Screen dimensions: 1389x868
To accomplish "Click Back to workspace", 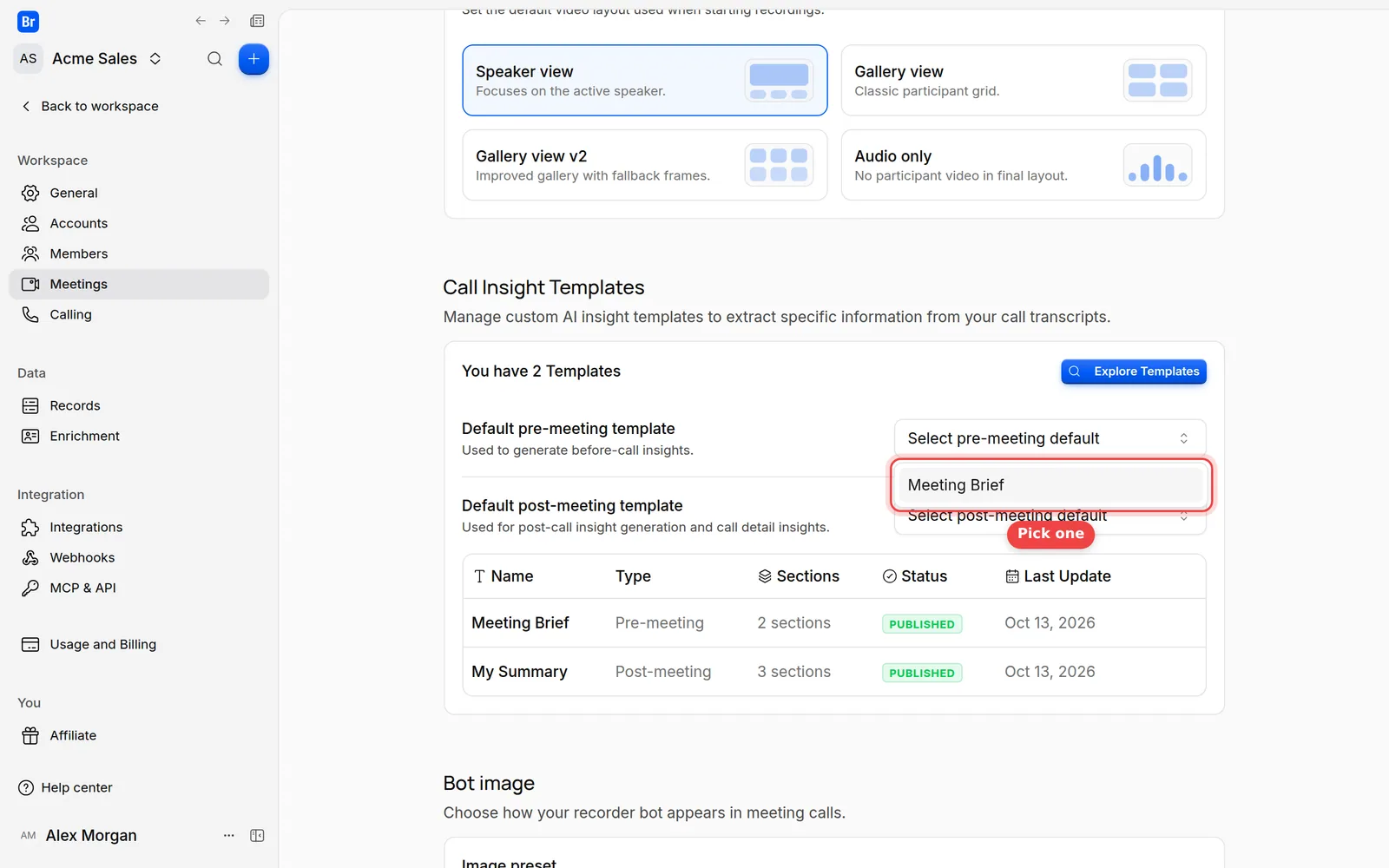I will click(90, 106).
